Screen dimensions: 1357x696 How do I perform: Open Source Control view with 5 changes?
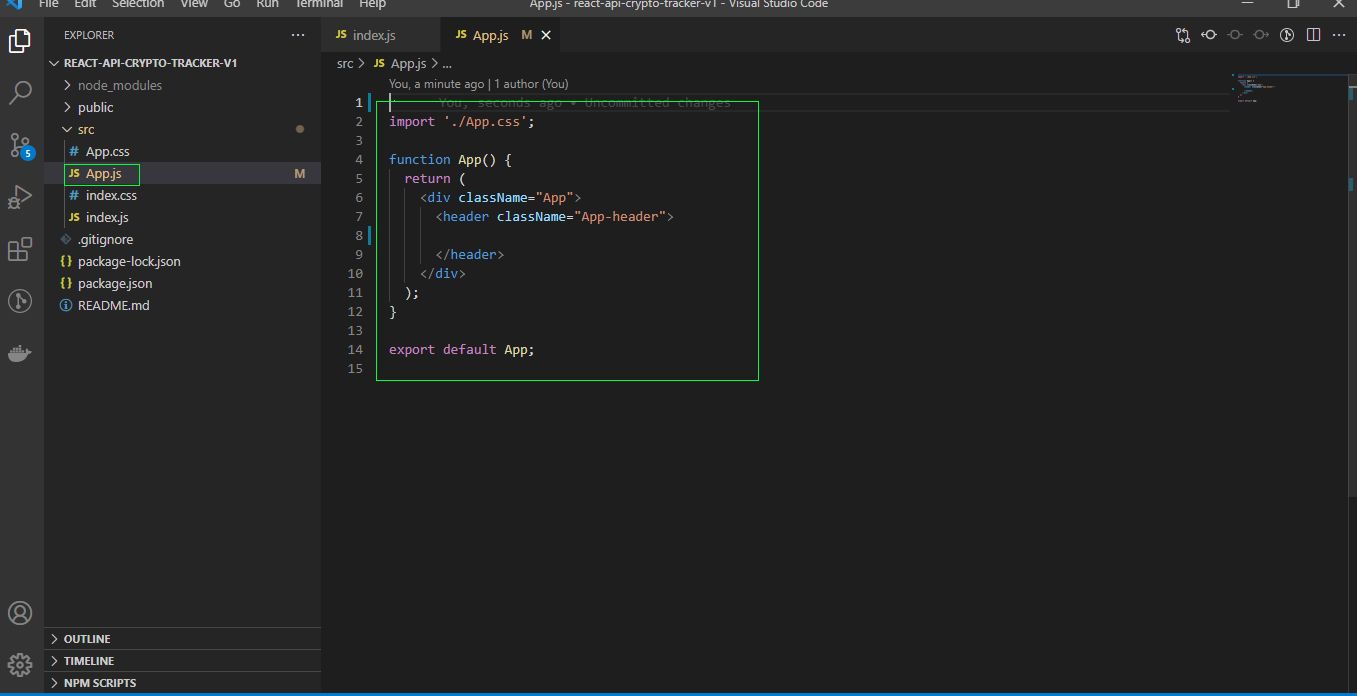coord(20,145)
